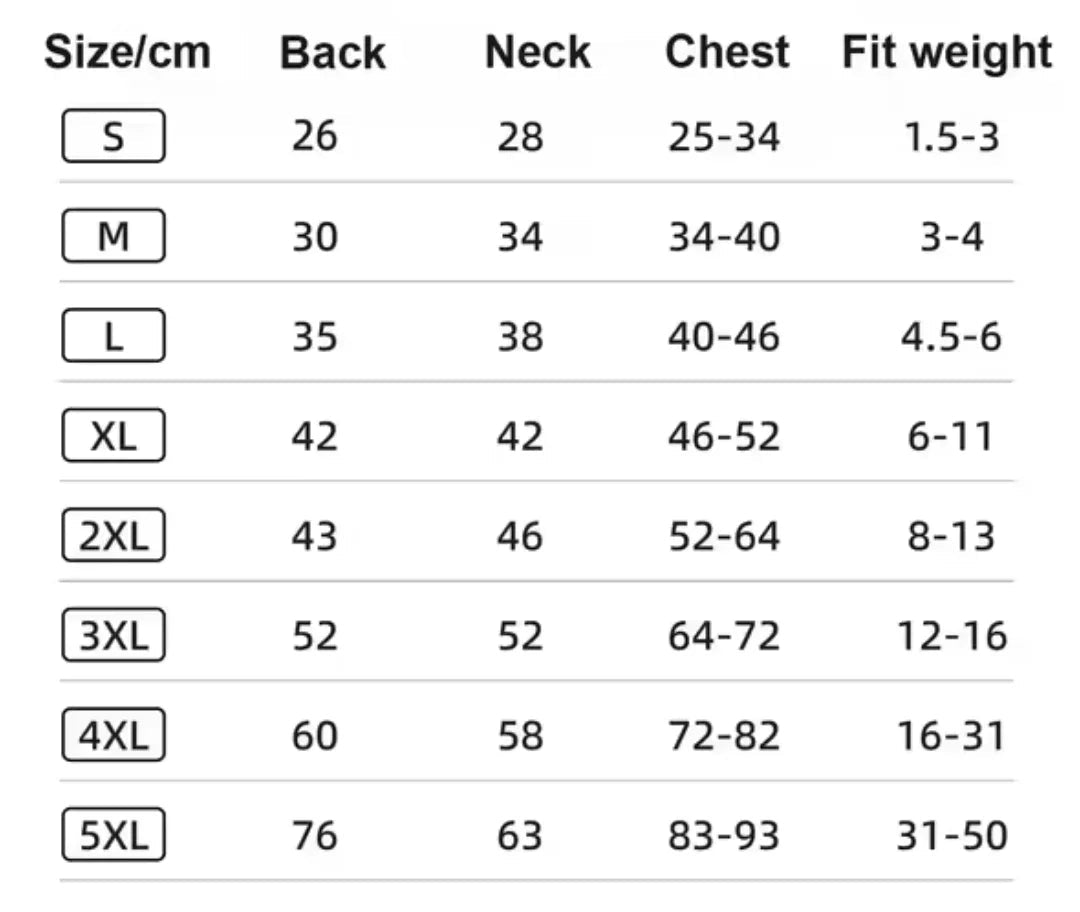Click the Neck column header
The image size is (1080, 912).
[538, 52]
